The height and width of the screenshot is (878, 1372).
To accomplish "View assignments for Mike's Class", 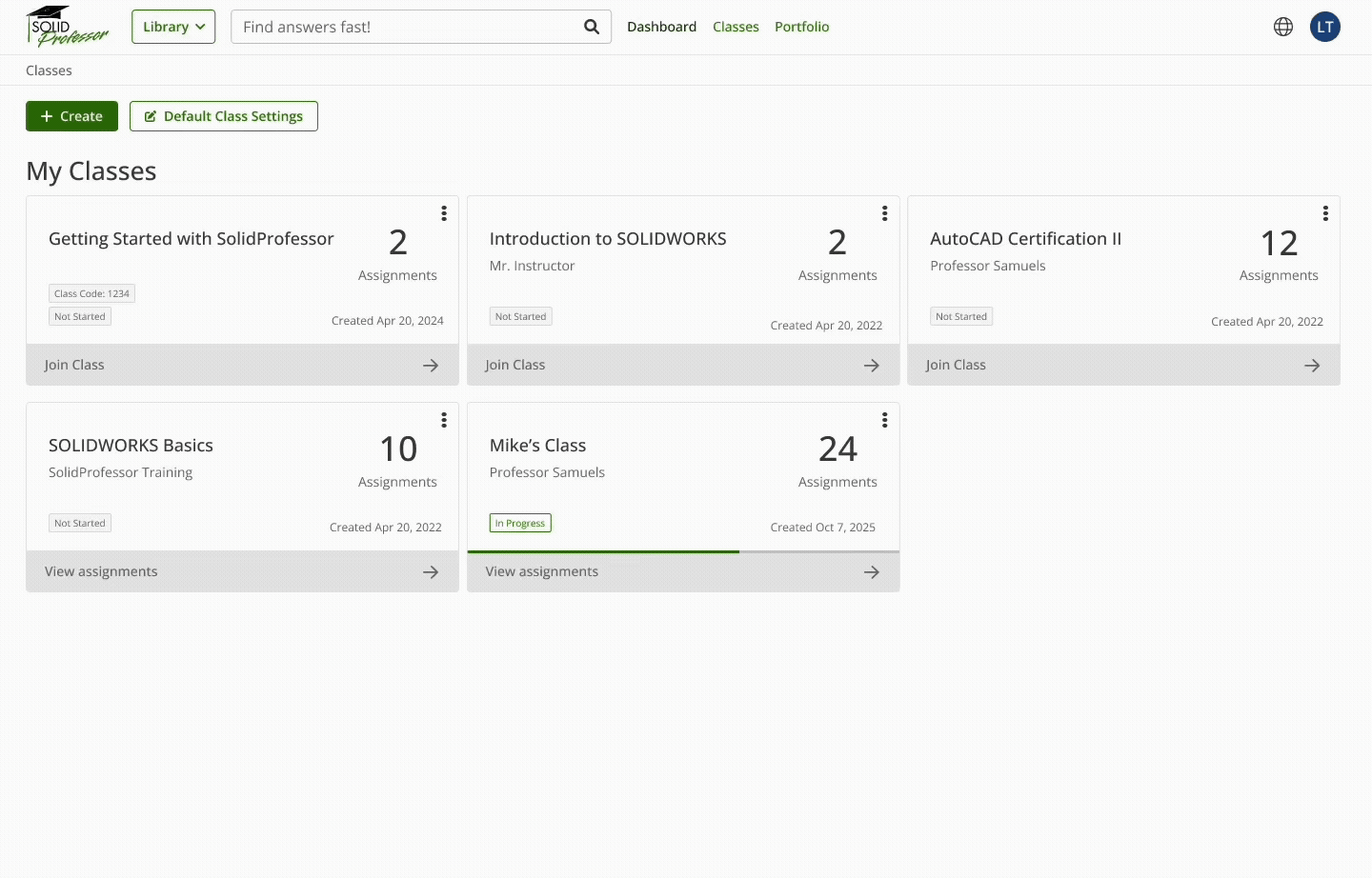I will point(683,572).
